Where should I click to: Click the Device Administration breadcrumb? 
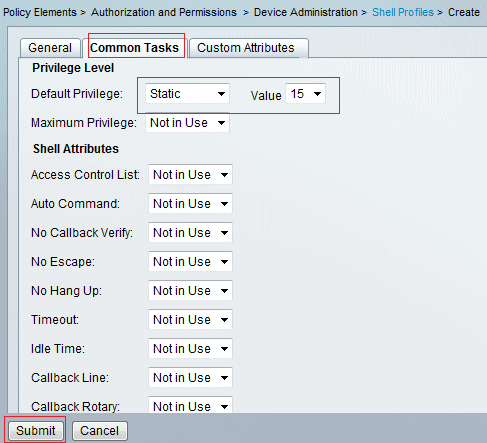pyautogui.click(x=306, y=12)
